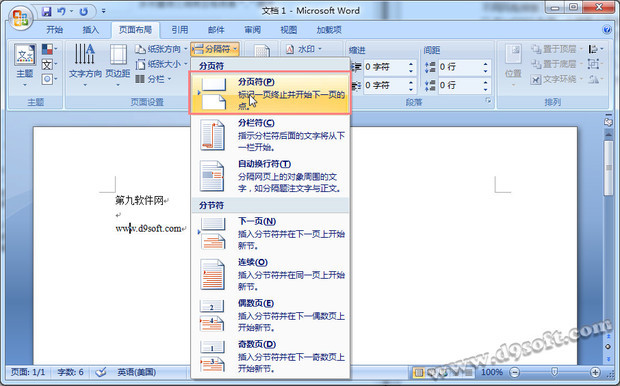Click left indent 0 字符 field
This screenshot has width=620, height=386.
[385, 67]
